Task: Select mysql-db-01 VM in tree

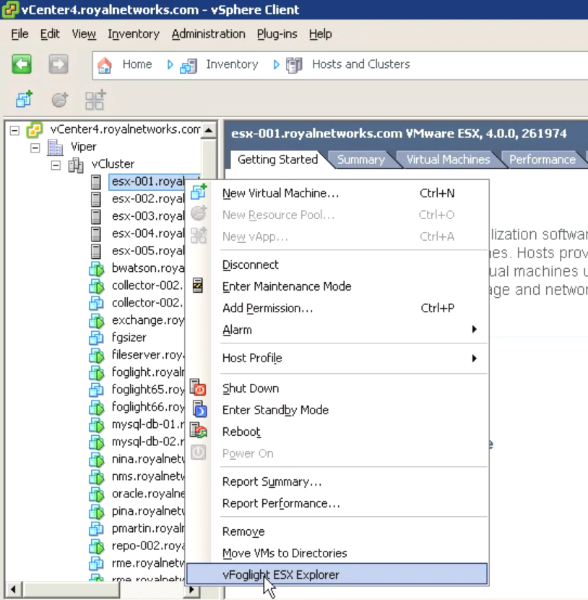Action: coord(148,425)
